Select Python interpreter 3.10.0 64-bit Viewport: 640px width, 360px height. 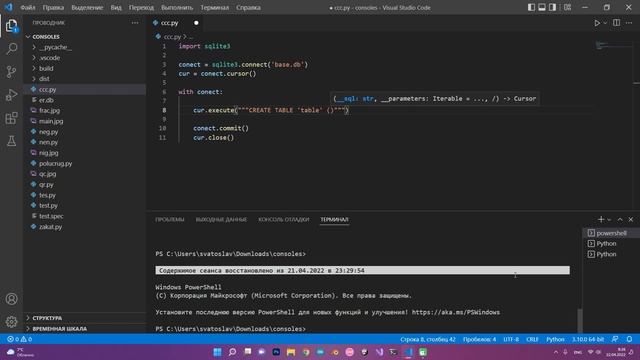click(x=588, y=339)
